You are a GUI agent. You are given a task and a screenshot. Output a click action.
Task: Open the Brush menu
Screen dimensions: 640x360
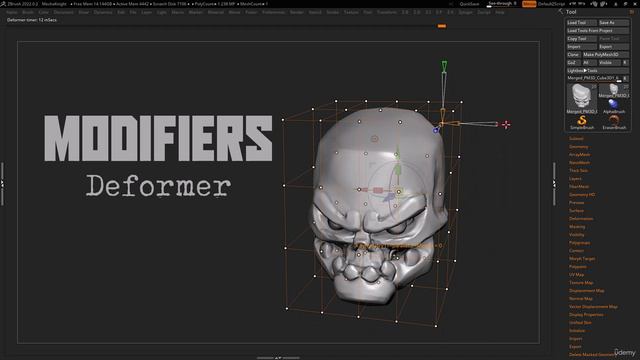[28, 12]
